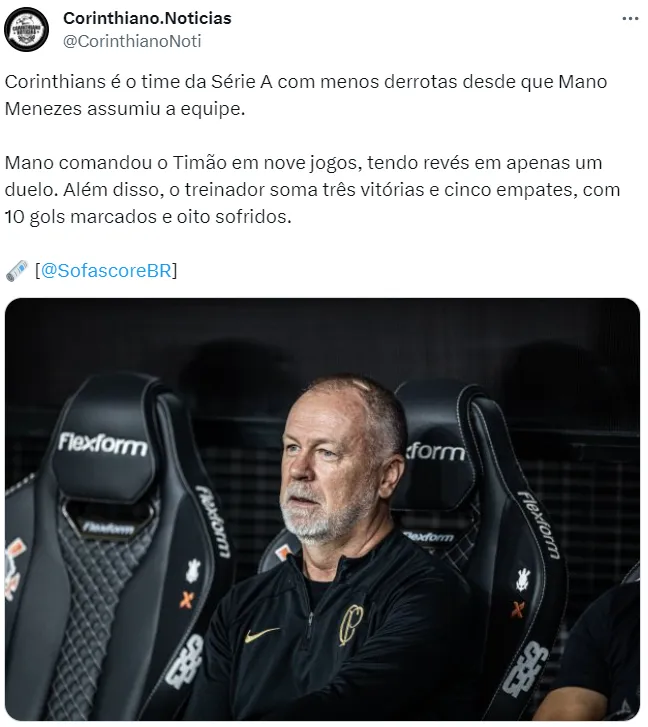The width and height of the screenshot is (648, 727).
Task: Open the three-dot more options menu
Action: tap(630, 19)
